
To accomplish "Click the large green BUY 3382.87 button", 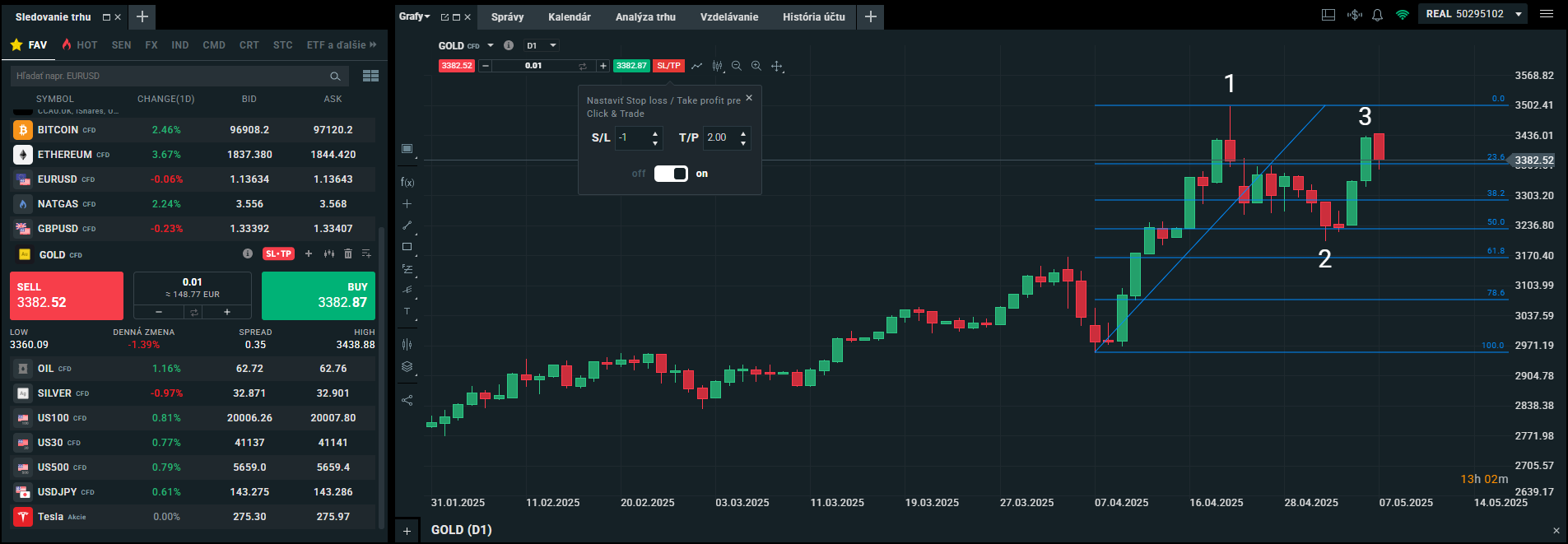I will (x=319, y=295).
